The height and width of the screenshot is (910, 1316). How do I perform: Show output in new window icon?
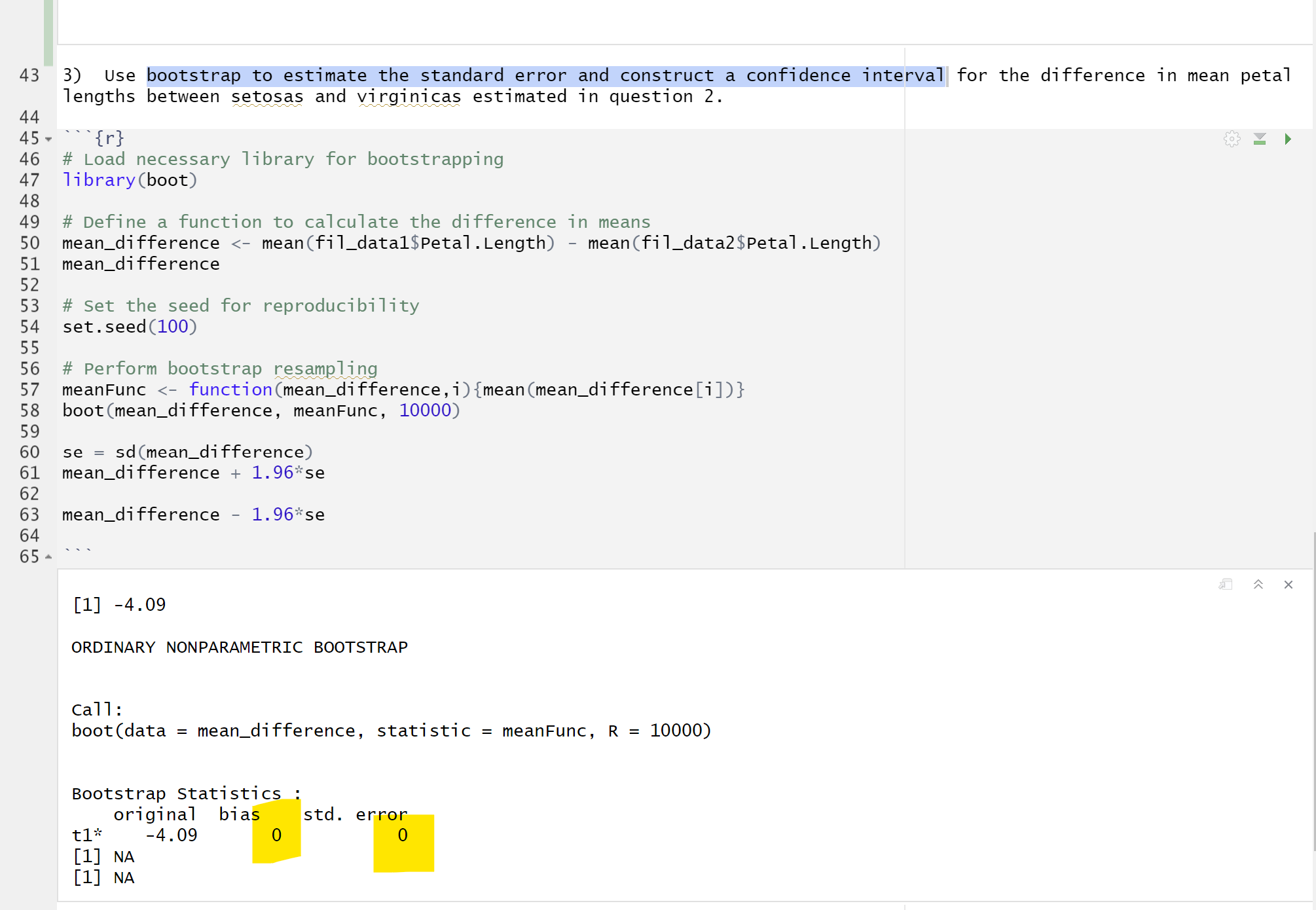click(x=1226, y=585)
